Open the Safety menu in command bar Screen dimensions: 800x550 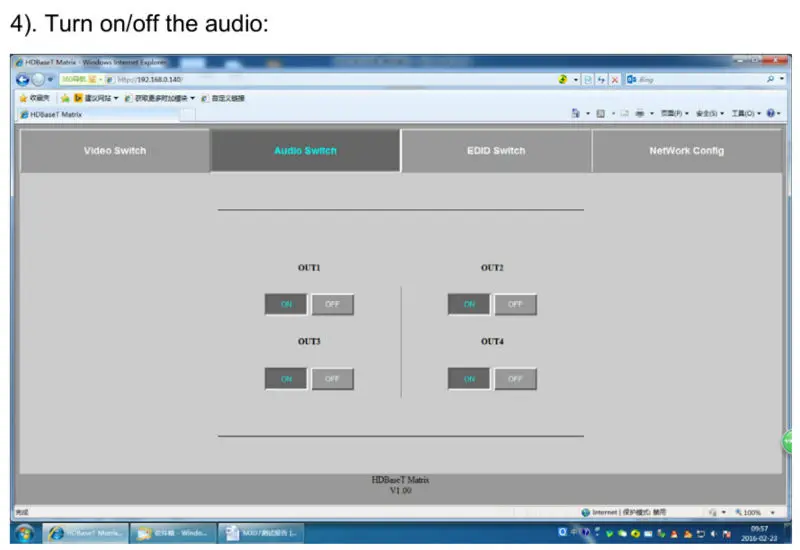click(x=710, y=113)
